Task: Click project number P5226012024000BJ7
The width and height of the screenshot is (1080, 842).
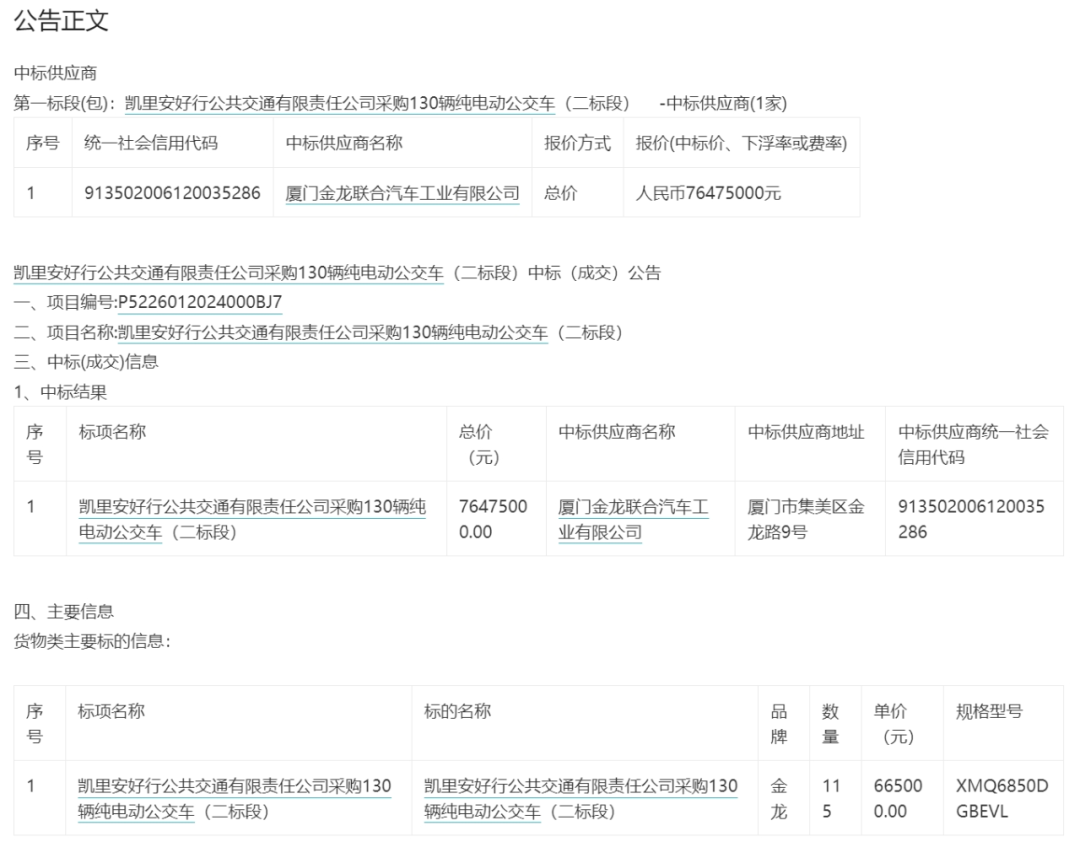Action: (x=200, y=302)
